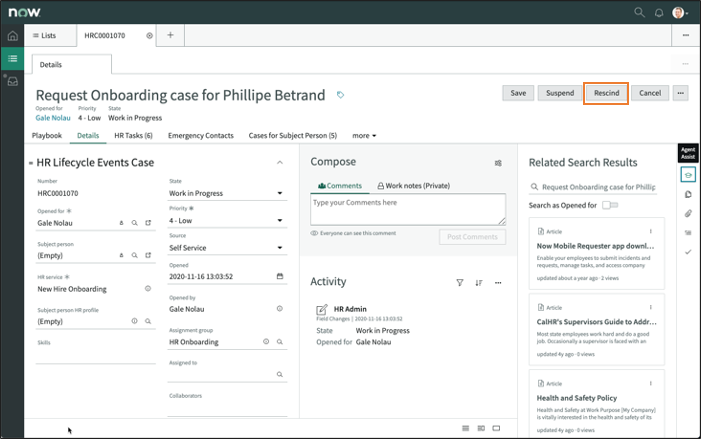Open Compose settings icon

coord(498,163)
